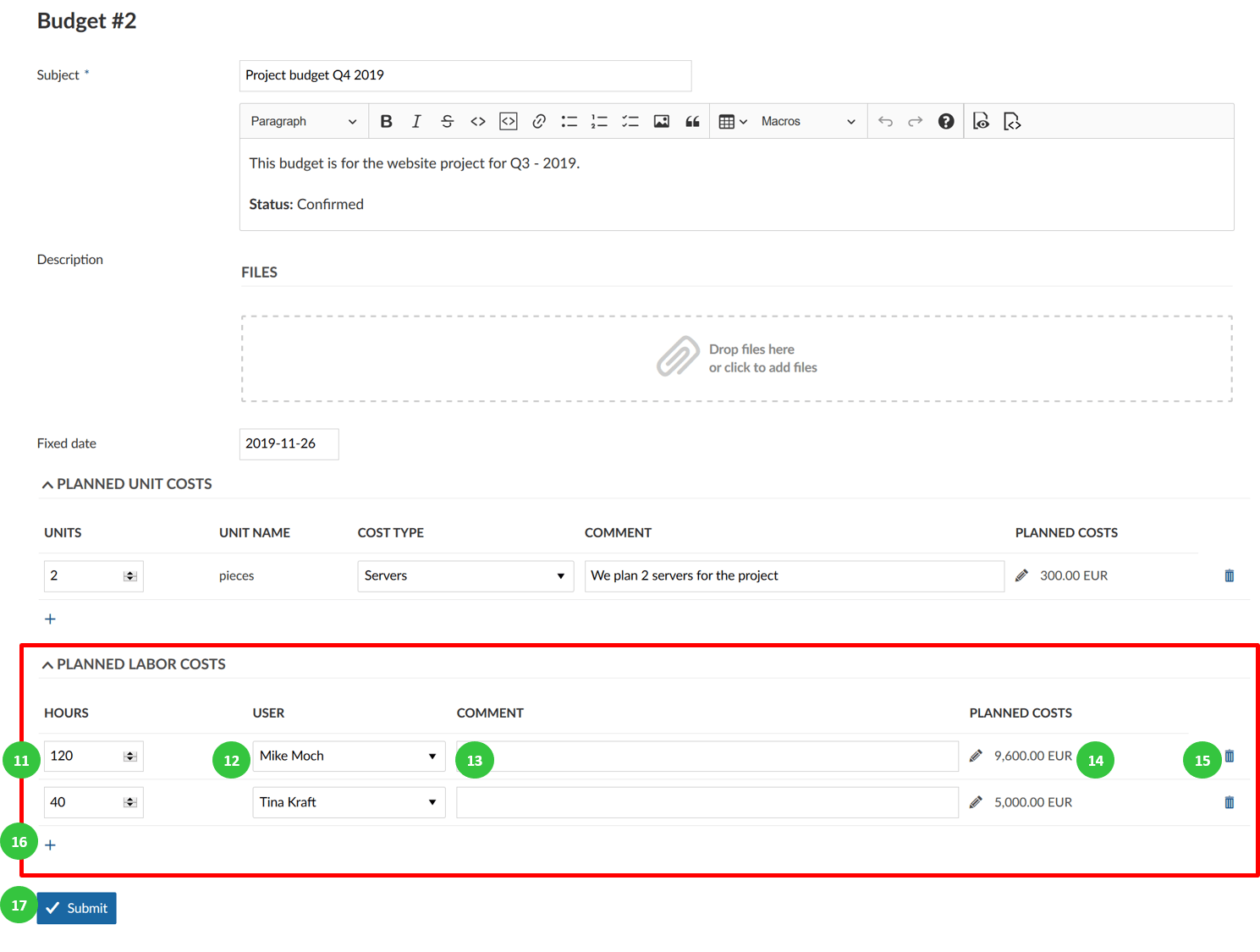Apply italic formatting in the editor
Viewport: 1260px width, 952px height.
coord(416,122)
